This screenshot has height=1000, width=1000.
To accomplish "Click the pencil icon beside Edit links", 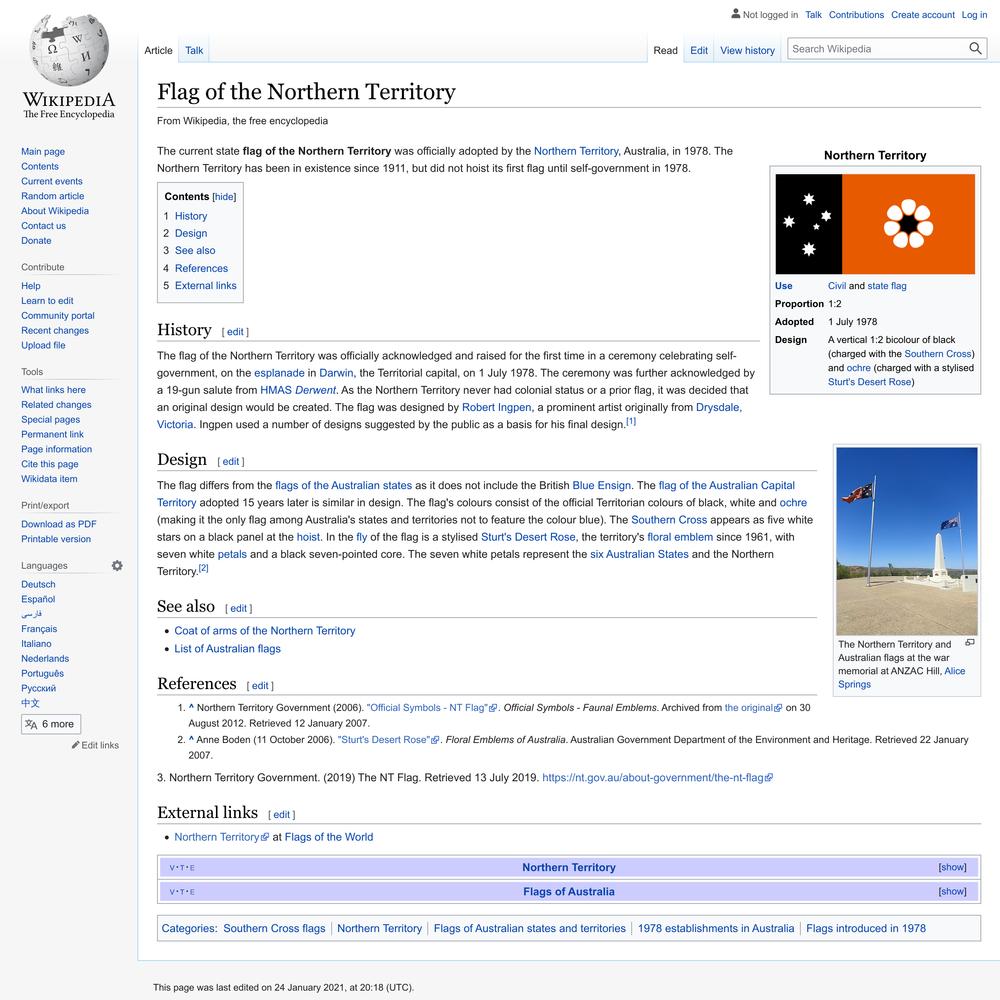I will tap(75, 745).
